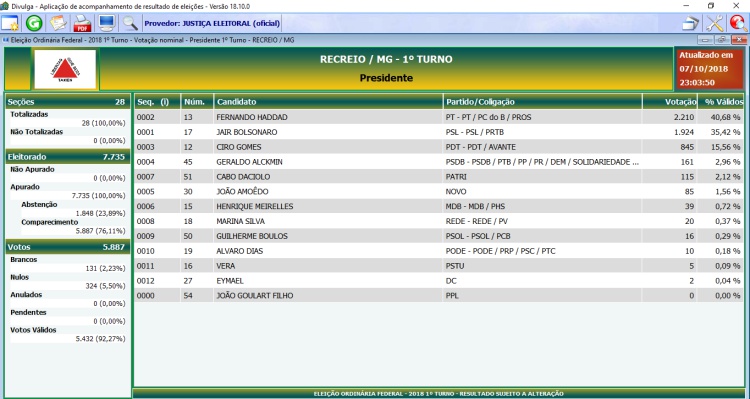
Task: Sort table by Candidato column header
Action: [328, 101]
